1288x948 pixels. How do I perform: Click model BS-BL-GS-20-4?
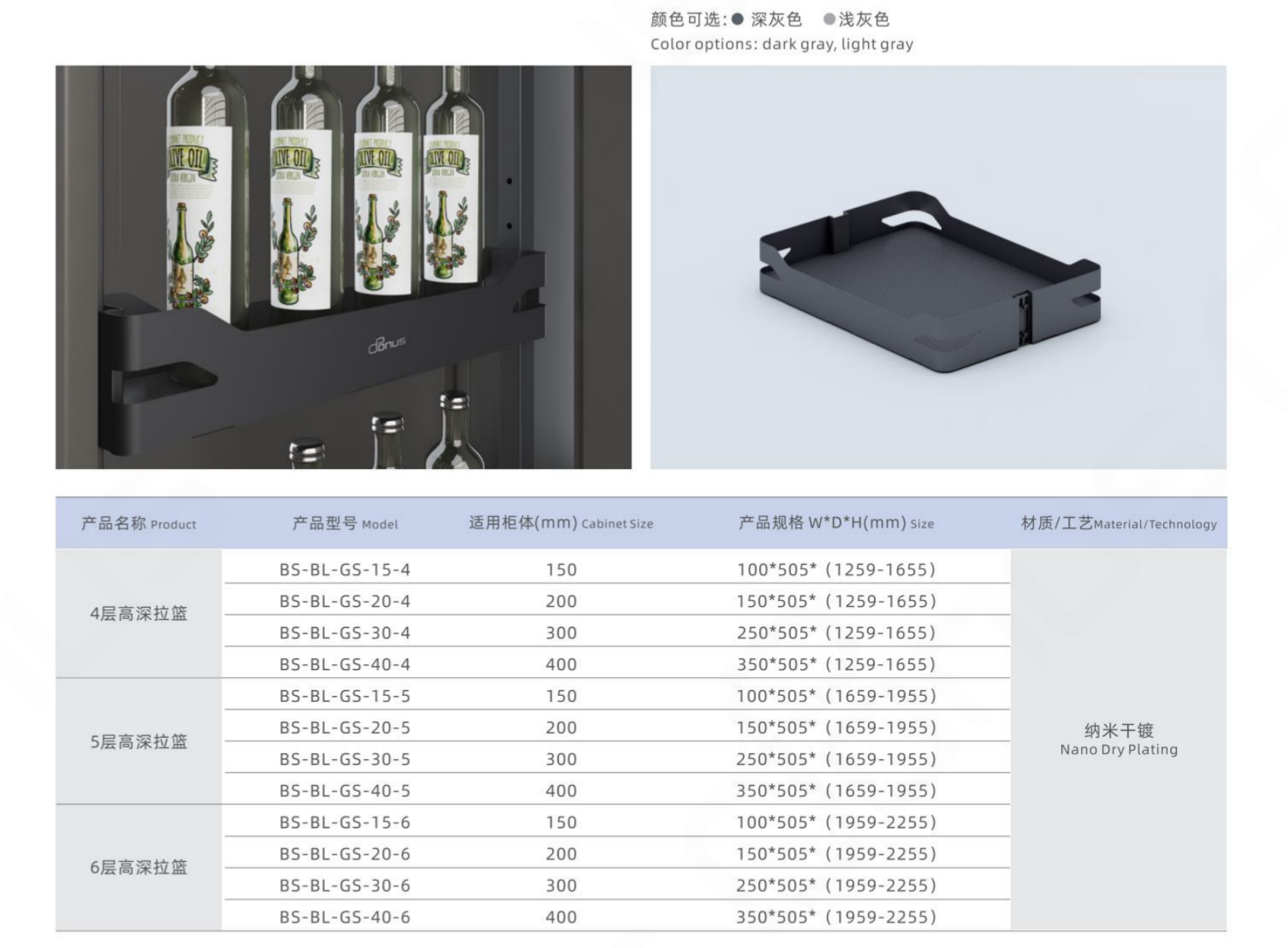click(x=345, y=602)
